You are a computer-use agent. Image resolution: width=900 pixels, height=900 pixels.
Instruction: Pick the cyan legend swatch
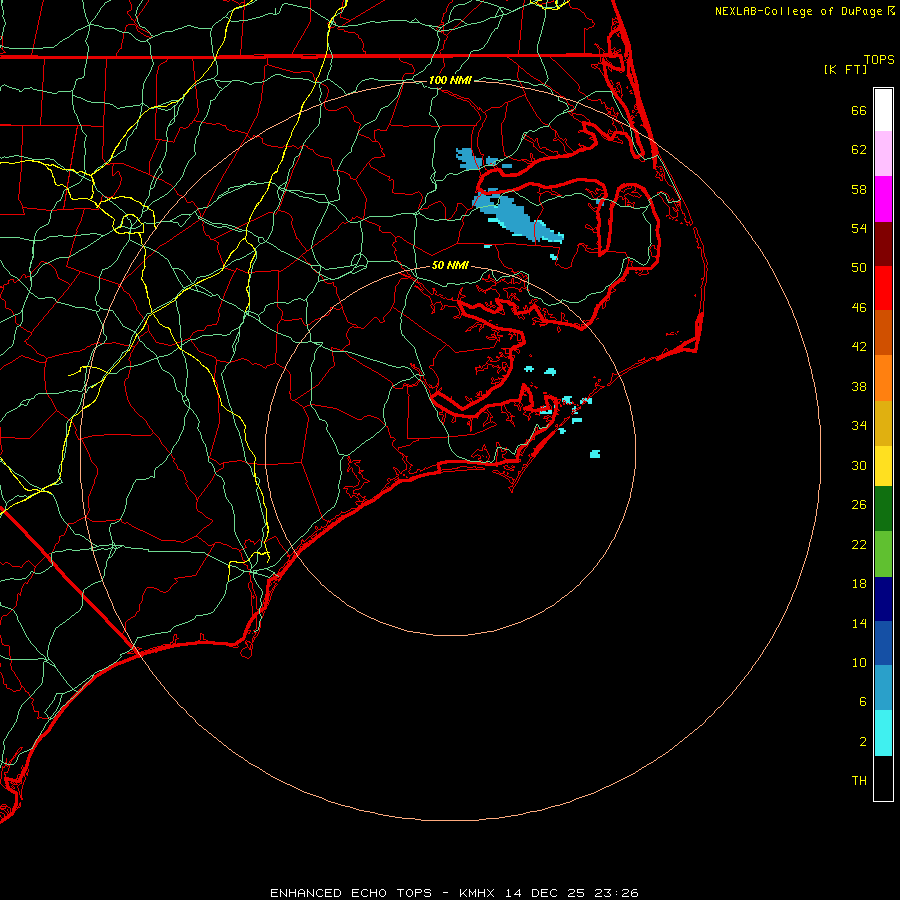(883, 733)
